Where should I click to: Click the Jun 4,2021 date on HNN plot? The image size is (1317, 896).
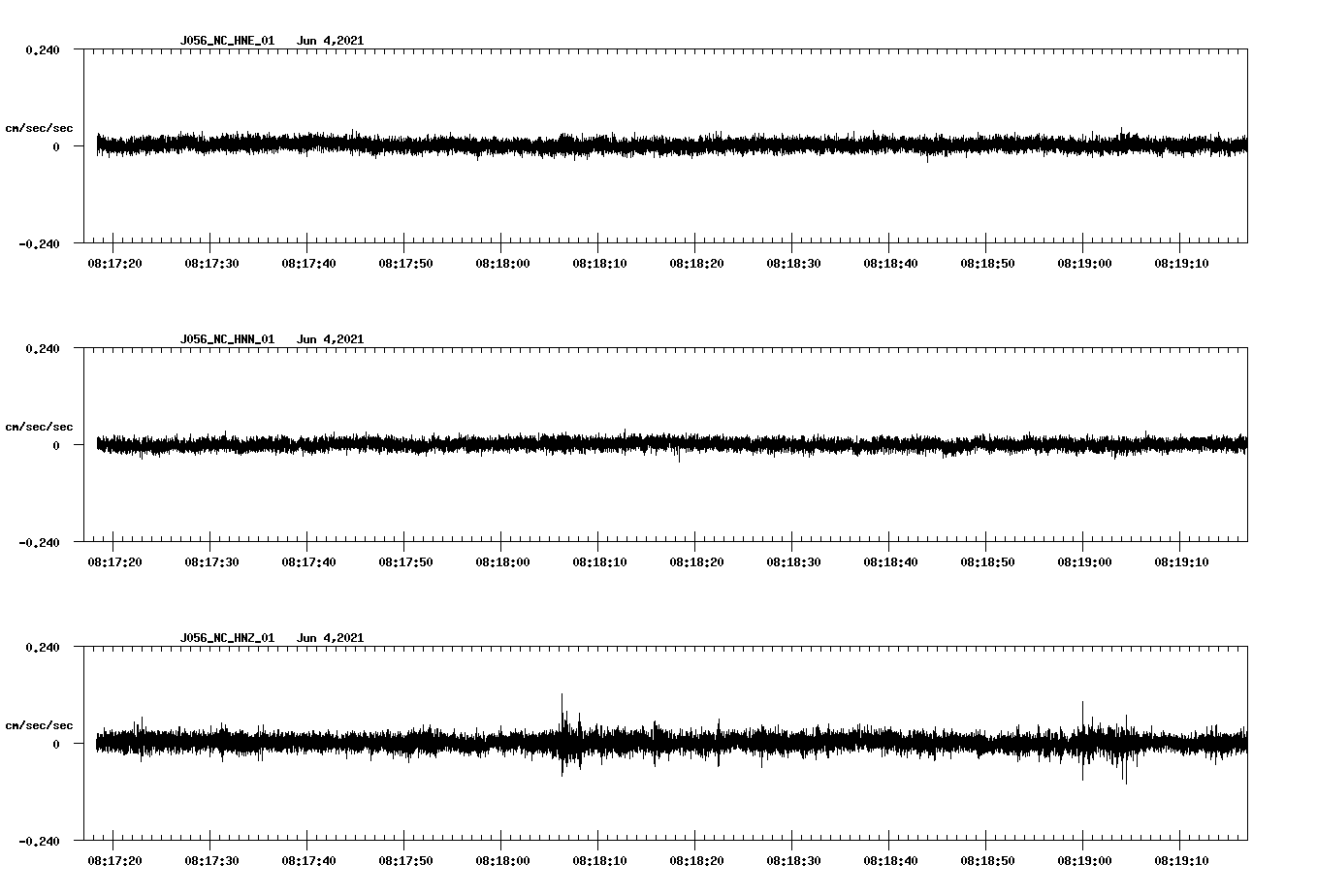click(331, 339)
